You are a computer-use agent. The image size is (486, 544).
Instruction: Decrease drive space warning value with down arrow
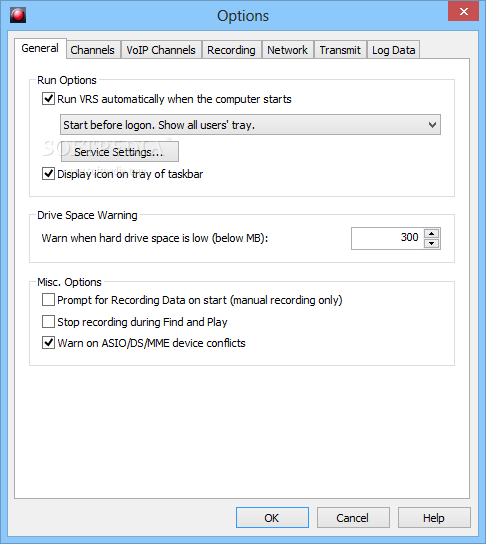(x=432, y=243)
